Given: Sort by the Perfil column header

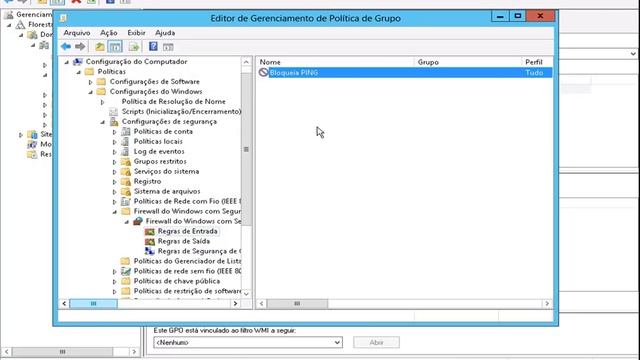Looking at the screenshot, I should click(x=537, y=62).
